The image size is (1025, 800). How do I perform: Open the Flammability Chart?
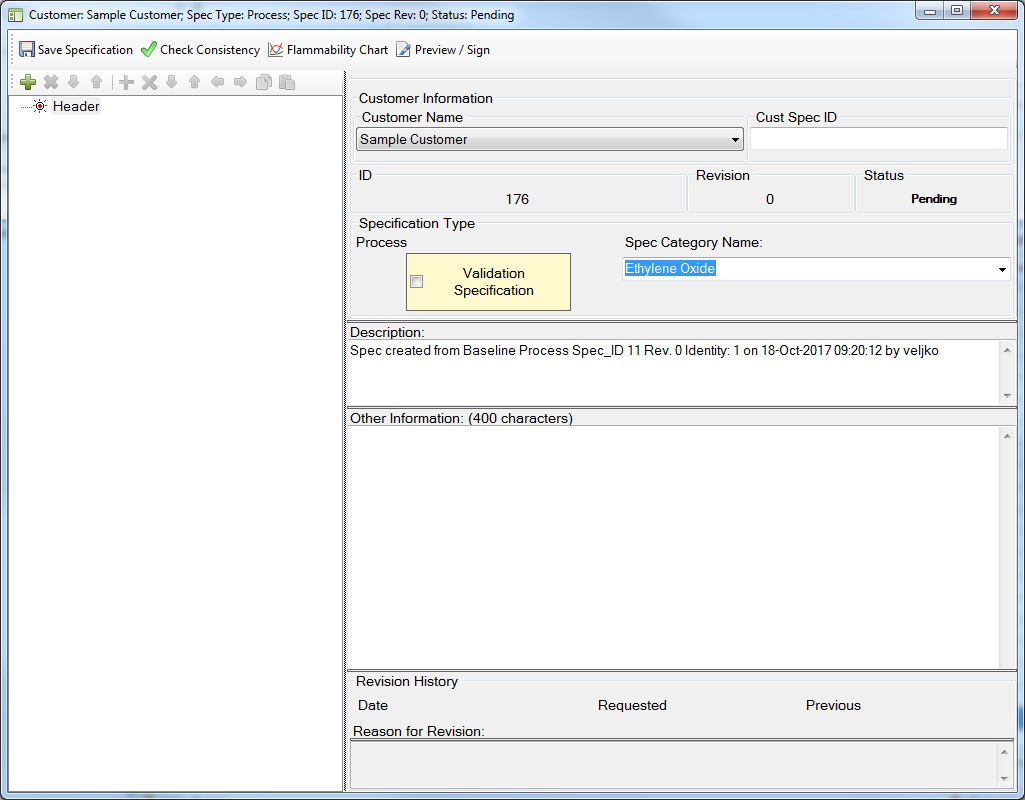tap(328, 50)
